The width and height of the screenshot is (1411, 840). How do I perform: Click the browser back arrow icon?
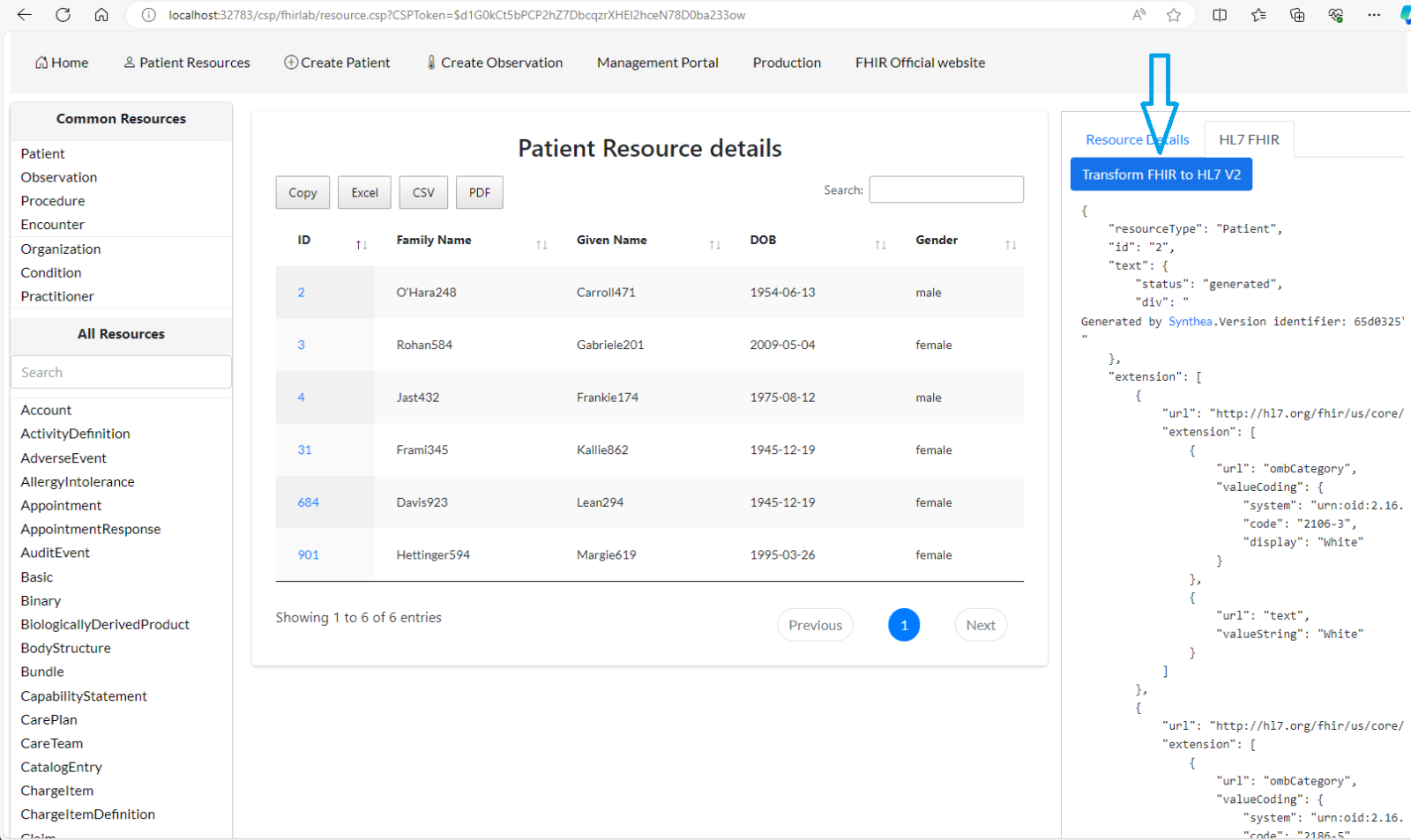pos(24,15)
